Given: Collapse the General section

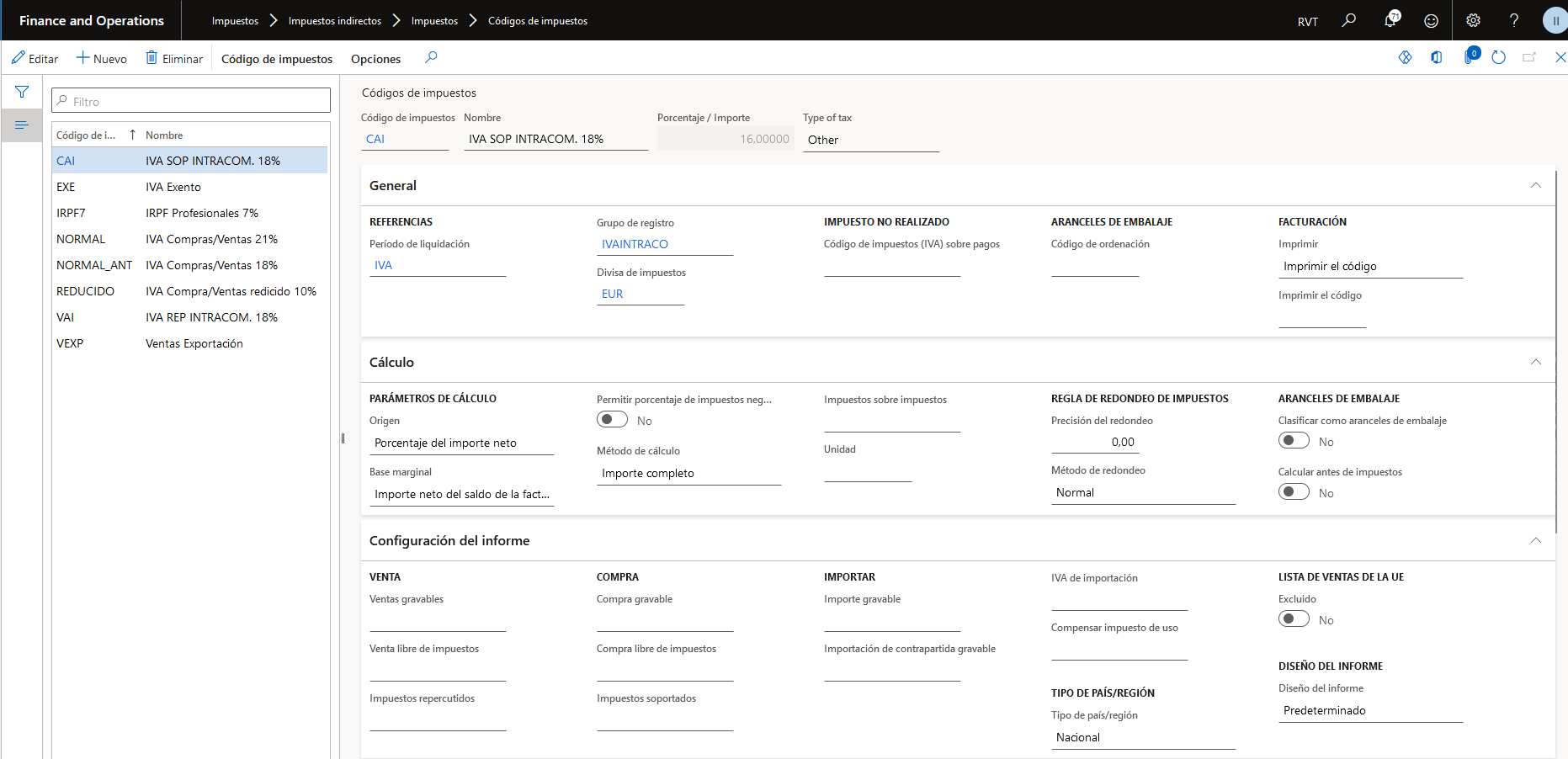Looking at the screenshot, I should pos(1535,185).
